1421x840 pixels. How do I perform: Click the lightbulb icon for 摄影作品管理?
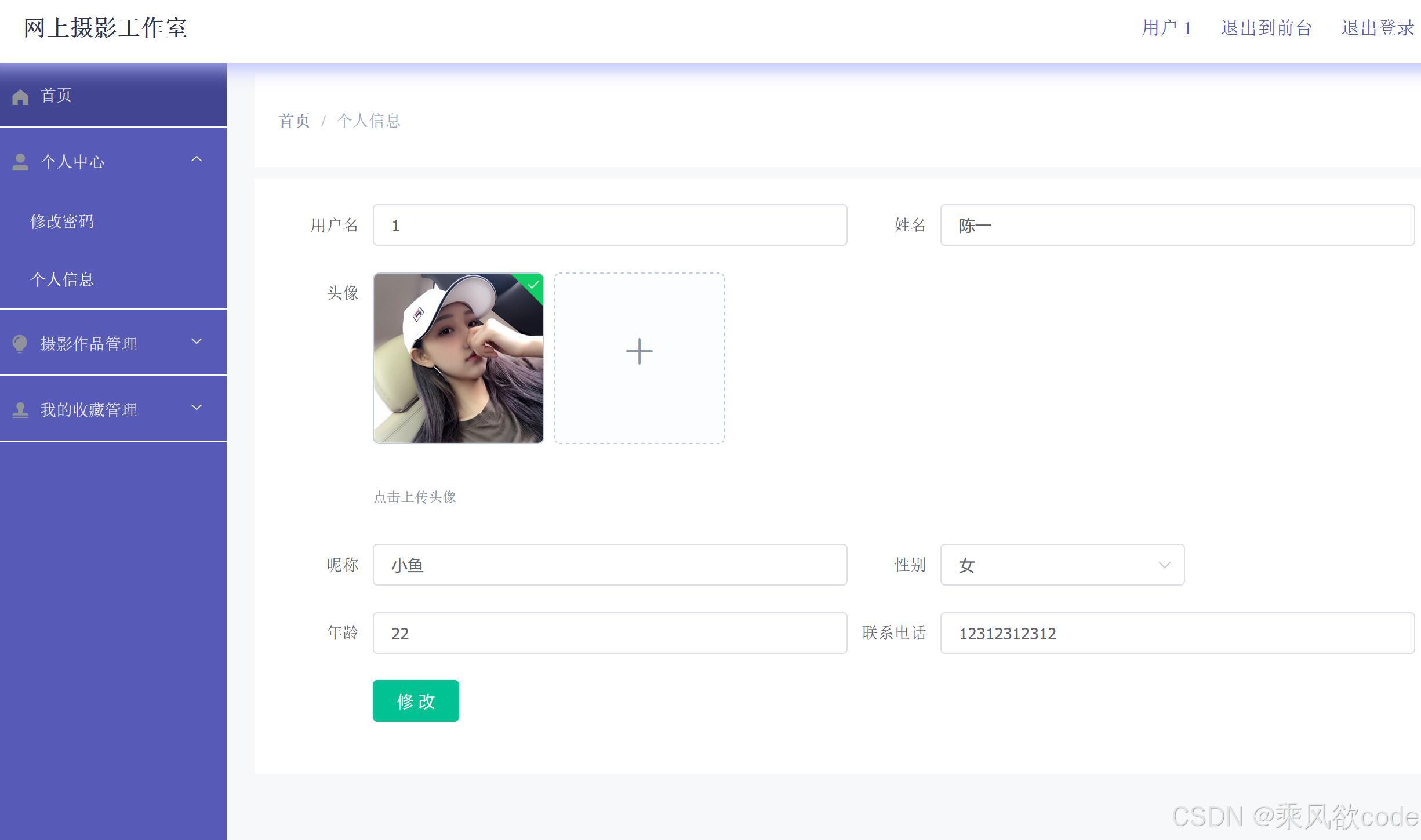click(x=20, y=343)
